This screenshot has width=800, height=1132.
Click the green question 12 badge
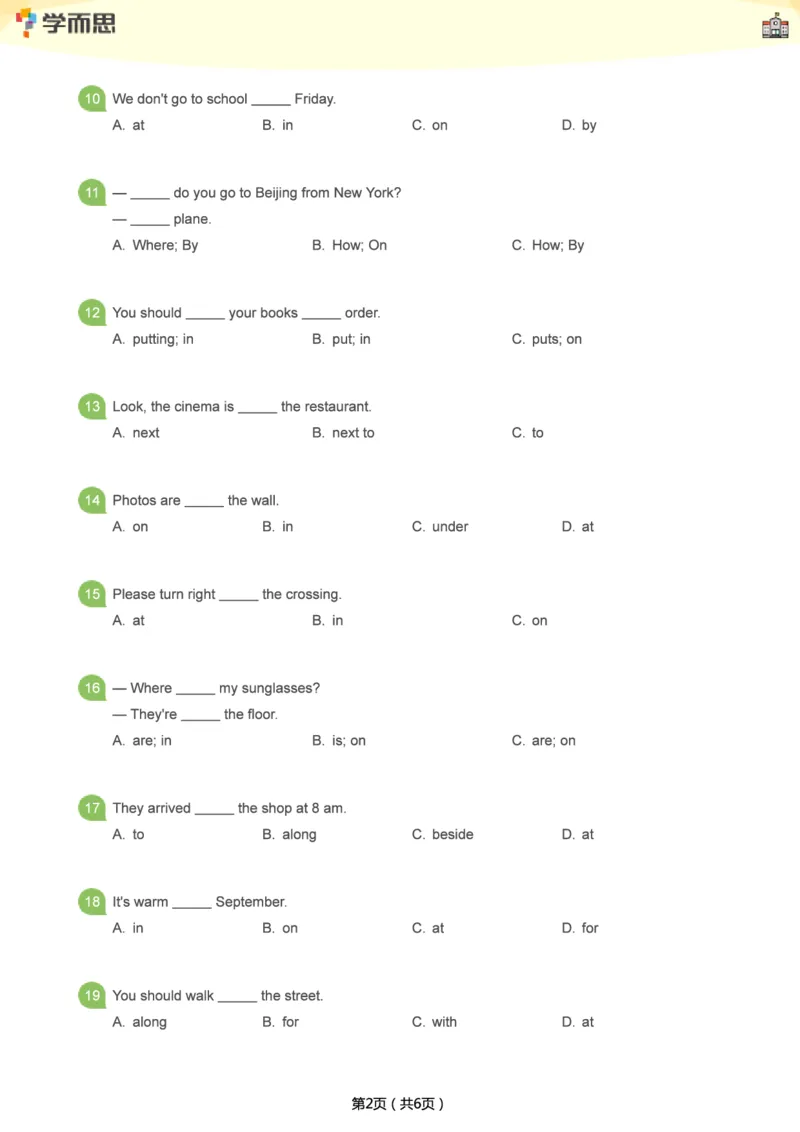tap(92, 313)
